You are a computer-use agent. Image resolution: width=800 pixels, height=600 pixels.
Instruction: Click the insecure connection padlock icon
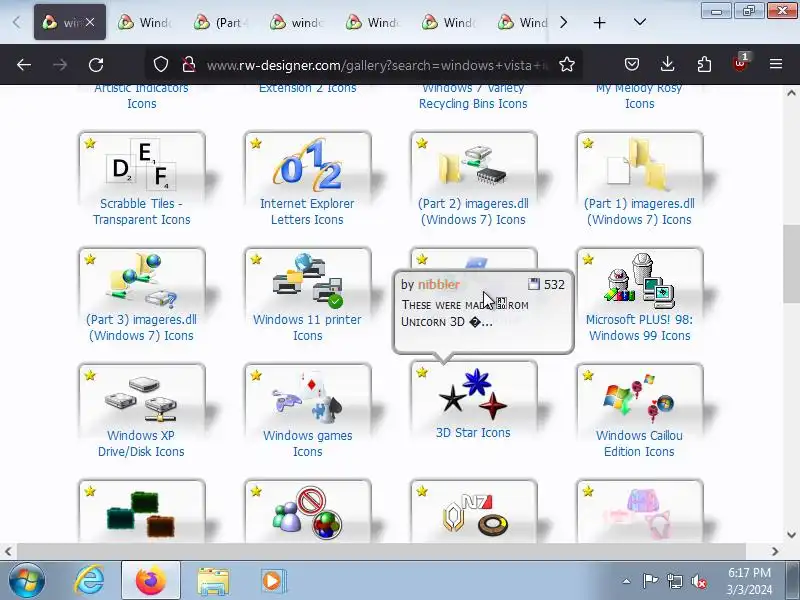pos(189,65)
